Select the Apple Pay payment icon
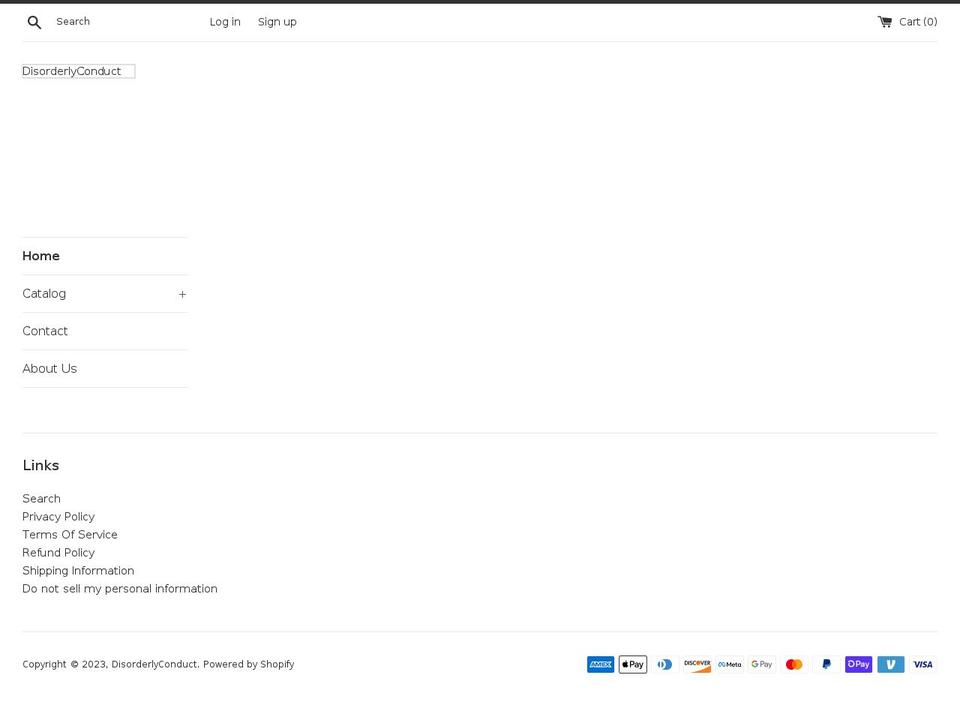The image size is (960, 720). point(633,664)
